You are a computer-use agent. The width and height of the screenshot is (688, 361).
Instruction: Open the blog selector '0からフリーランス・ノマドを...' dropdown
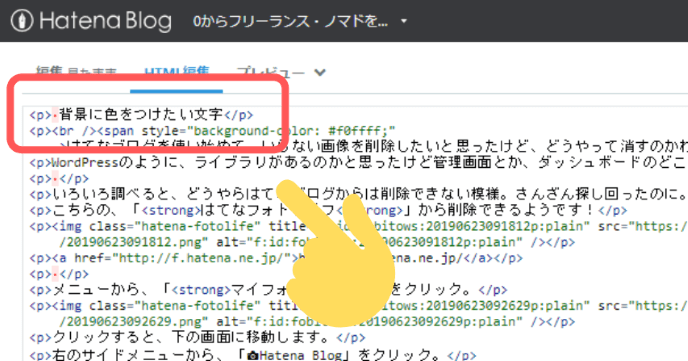300,21
